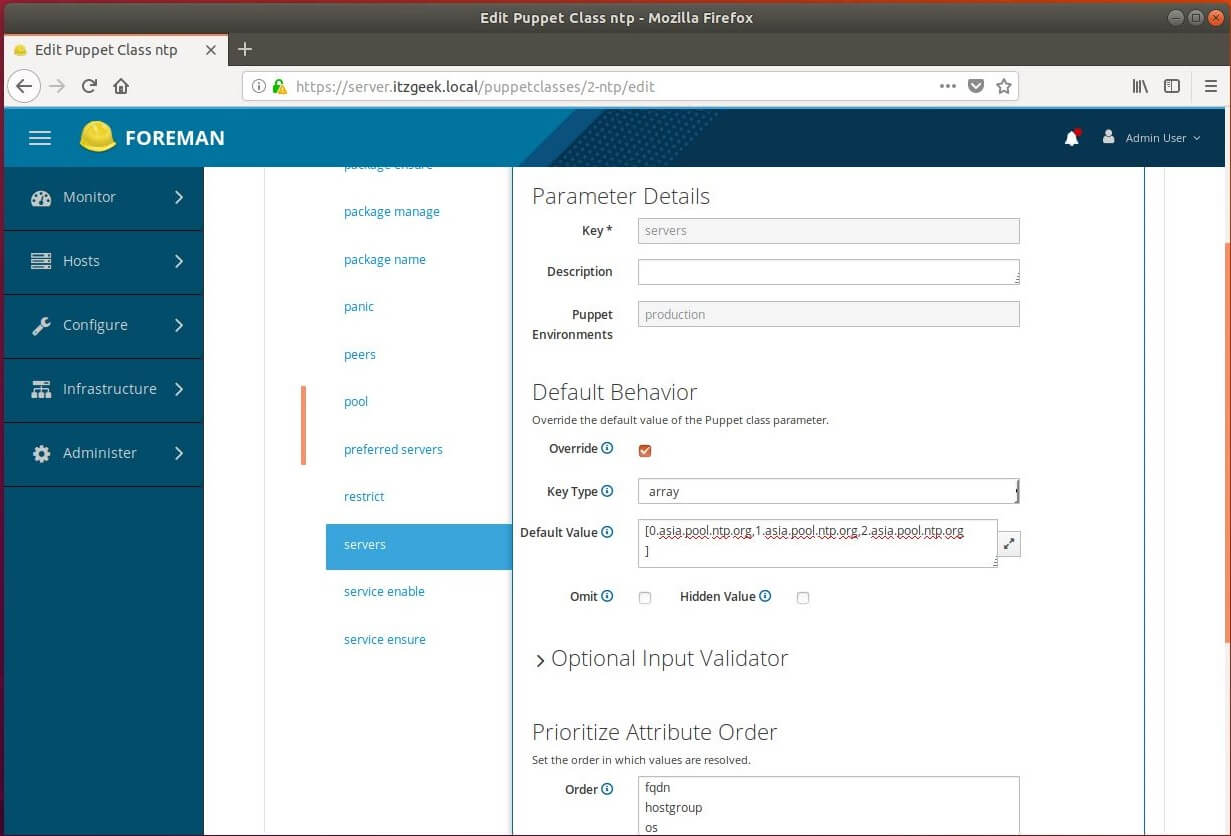Expand the Infrastructure menu chevron
Image resolution: width=1231 pixels, height=836 pixels.
pyautogui.click(x=179, y=389)
